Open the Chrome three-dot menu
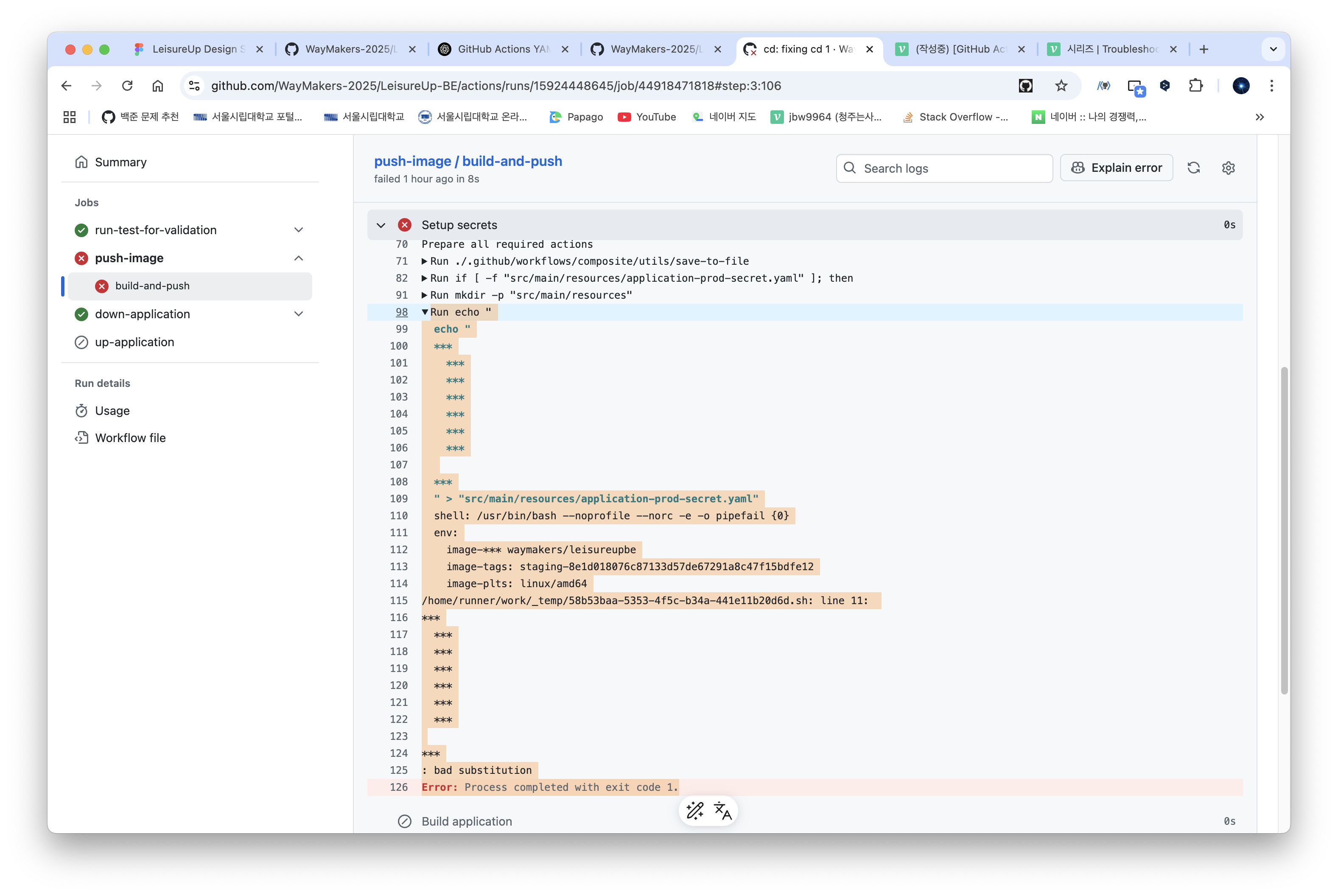The image size is (1338, 896). pyautogui.click(x=1271, y=86)
